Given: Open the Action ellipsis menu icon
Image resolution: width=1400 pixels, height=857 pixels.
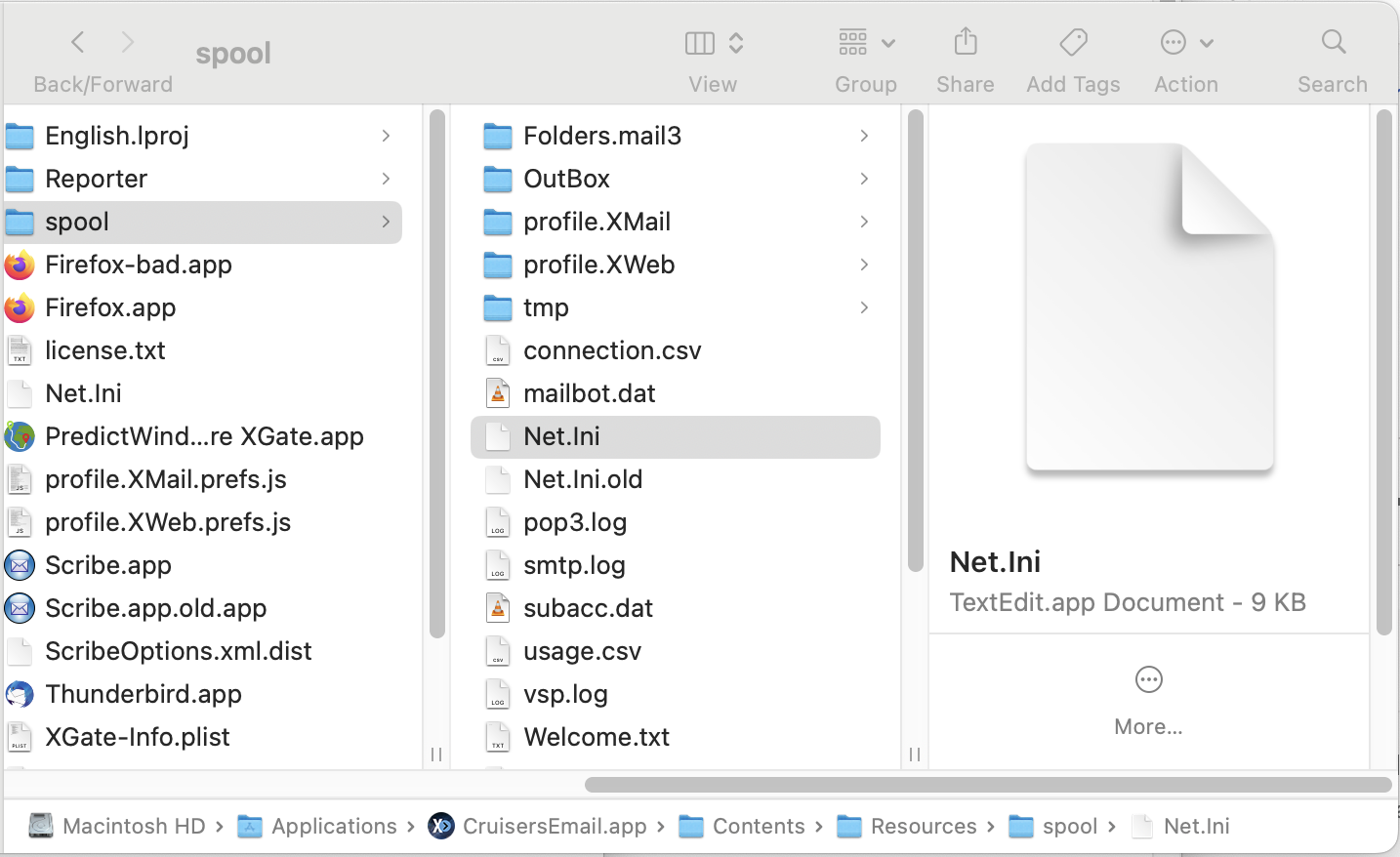Looking at the screenshot, I should pos(1174,42).
